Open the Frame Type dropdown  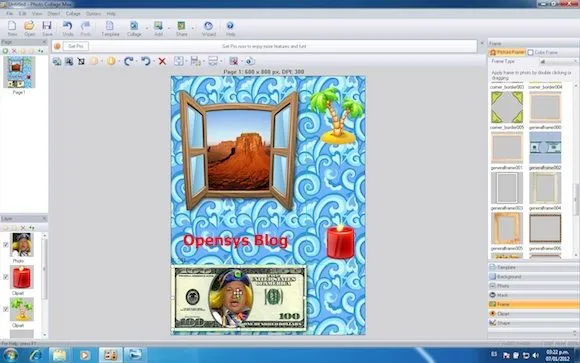(x=557, y=61)
